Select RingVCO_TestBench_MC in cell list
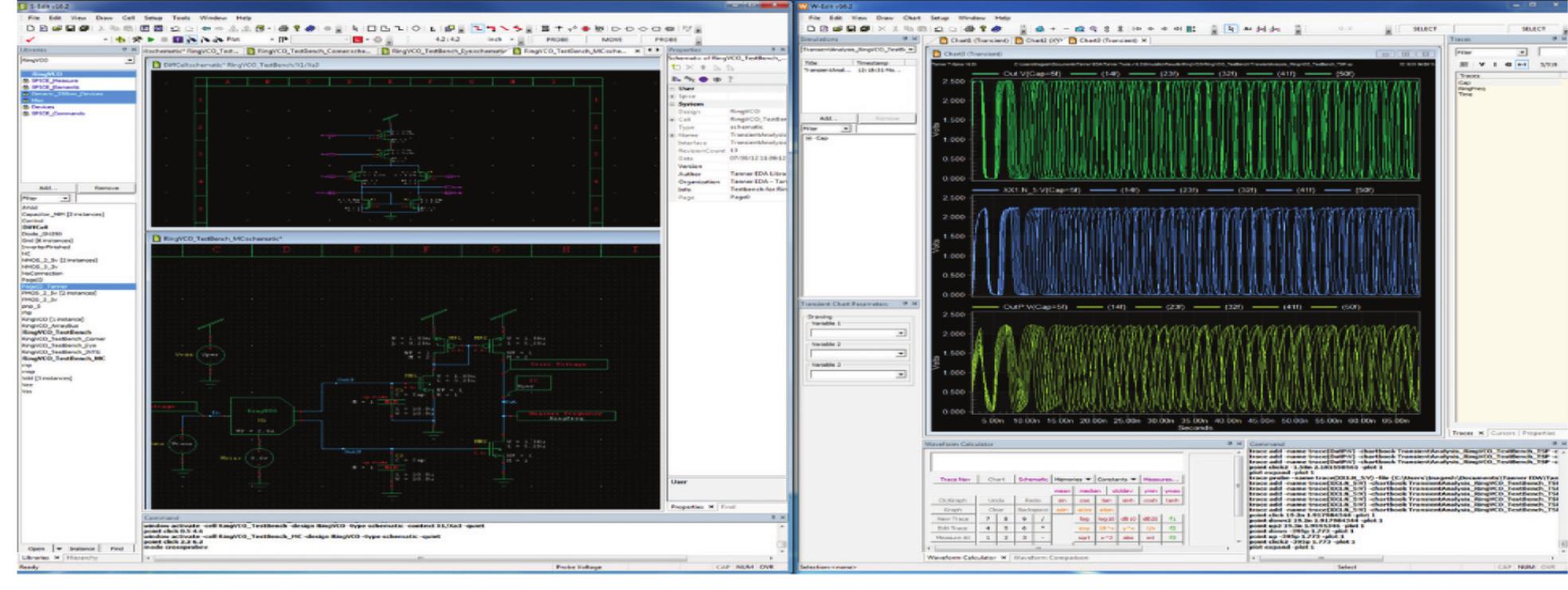The image size is (1568, 590). point(63,358)
